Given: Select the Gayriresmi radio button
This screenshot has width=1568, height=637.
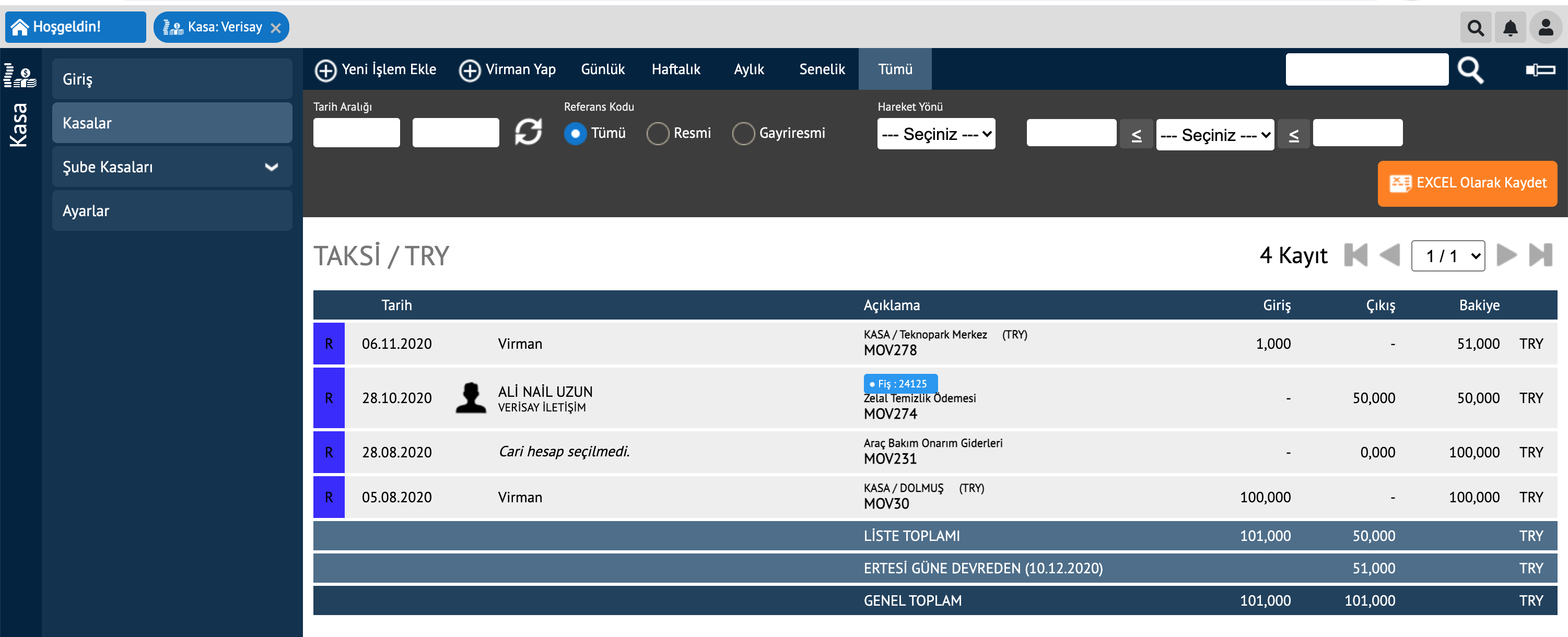Looking at the screenshot, I should (743, 133).
